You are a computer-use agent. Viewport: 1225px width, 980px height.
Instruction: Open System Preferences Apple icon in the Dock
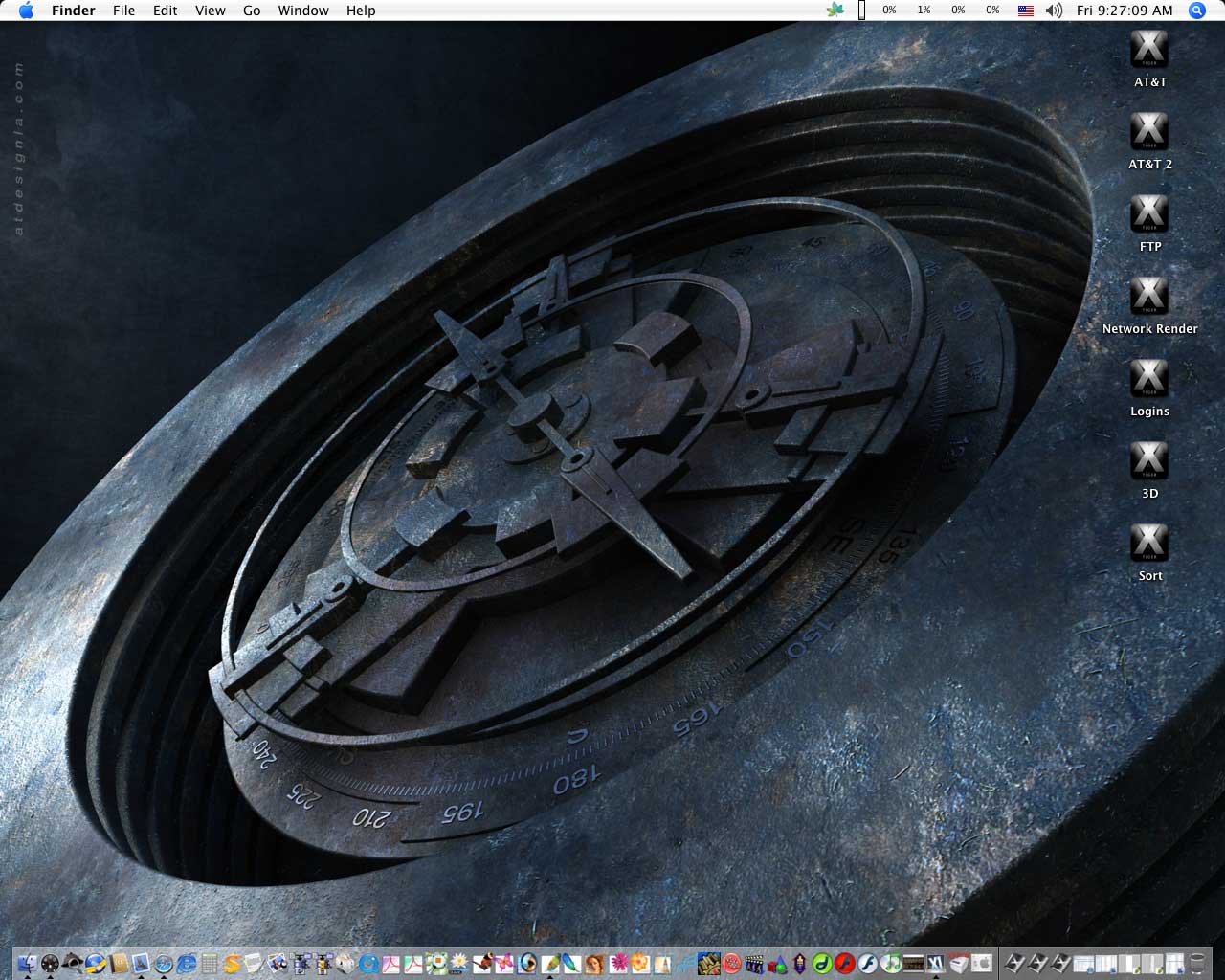point(981,963)
